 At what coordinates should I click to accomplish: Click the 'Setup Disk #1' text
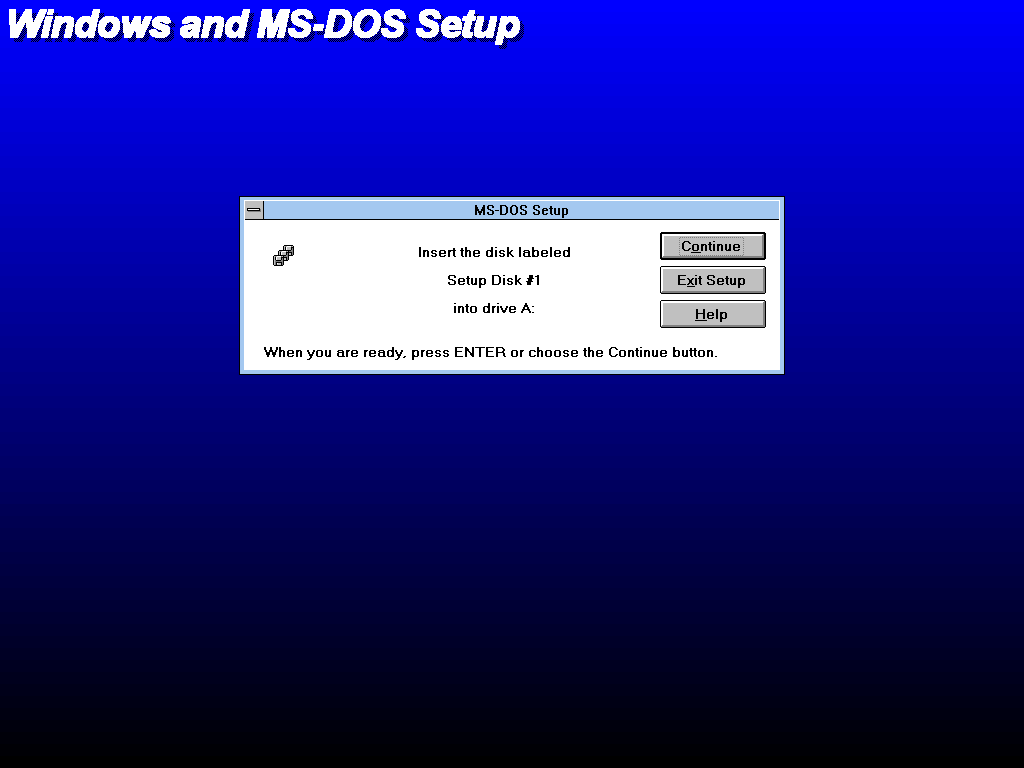point(494,280)
